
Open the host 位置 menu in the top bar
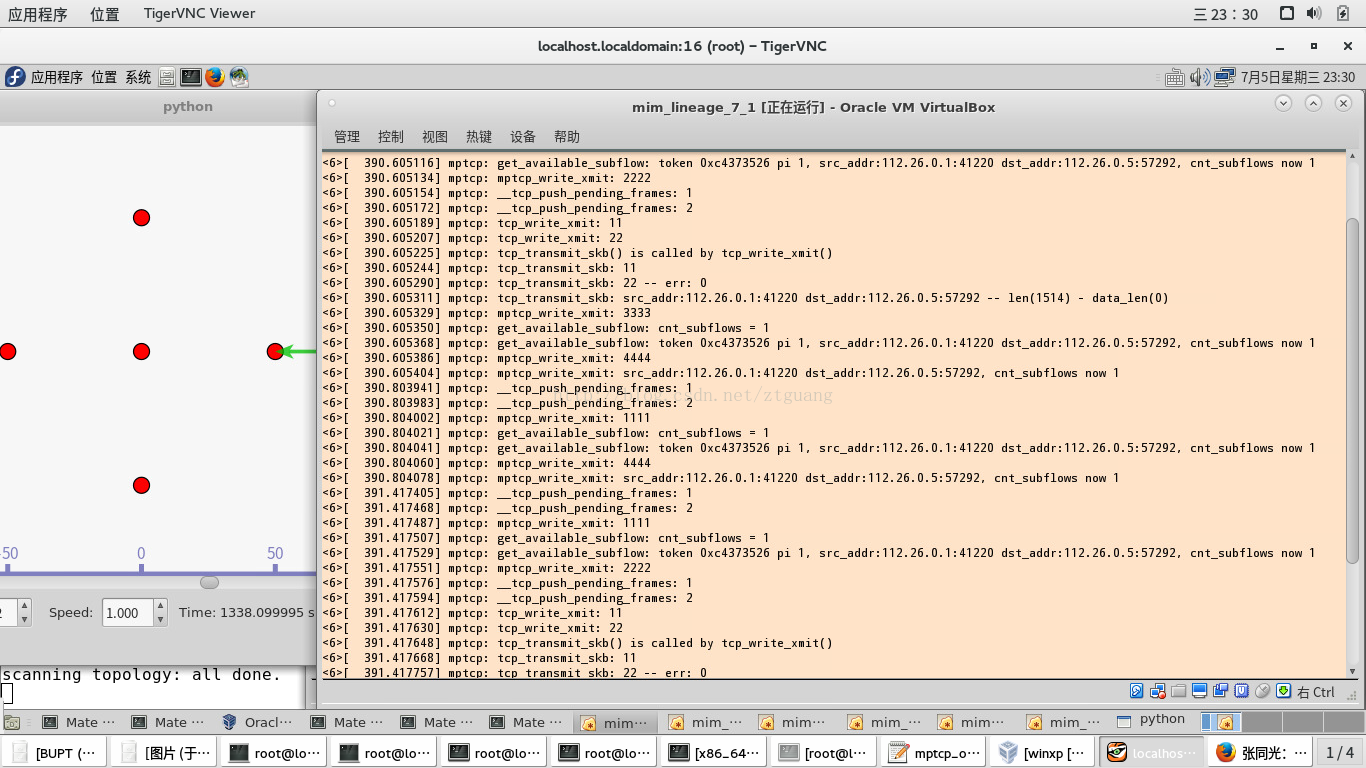point(104,14)
